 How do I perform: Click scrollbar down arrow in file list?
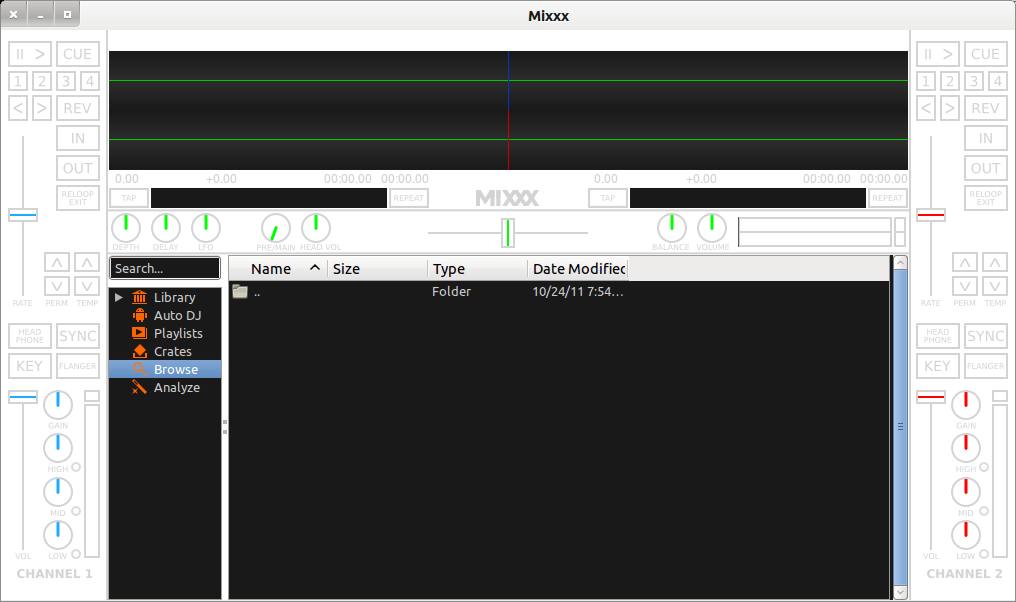pos(900,592)
